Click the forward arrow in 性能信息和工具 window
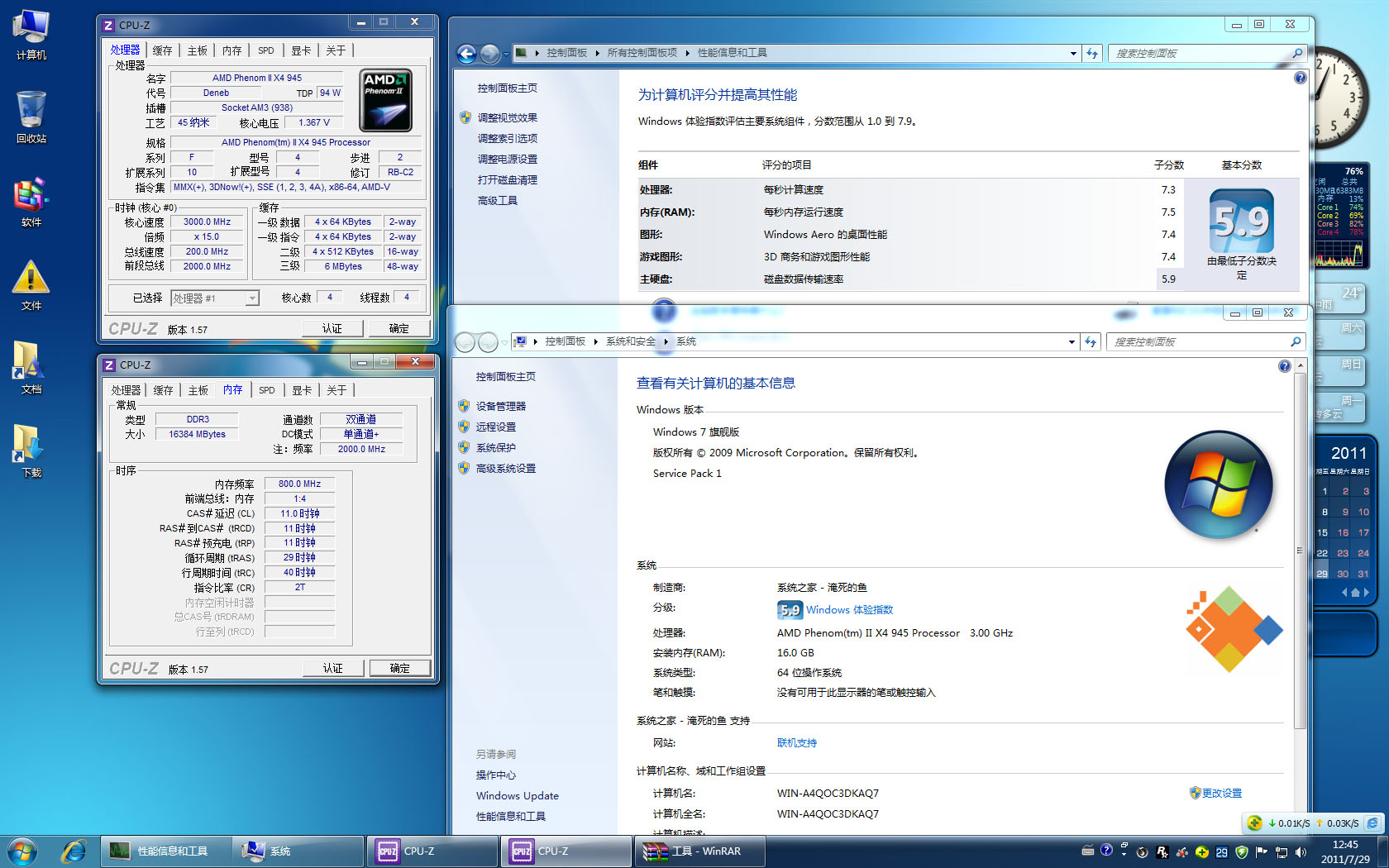This screenshot has height=868, width=1389. click(x=489, y=54)
